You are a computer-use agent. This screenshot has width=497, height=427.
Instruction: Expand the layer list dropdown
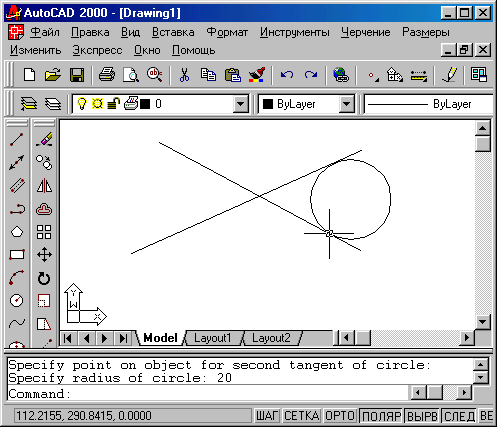tap(241, 104)
